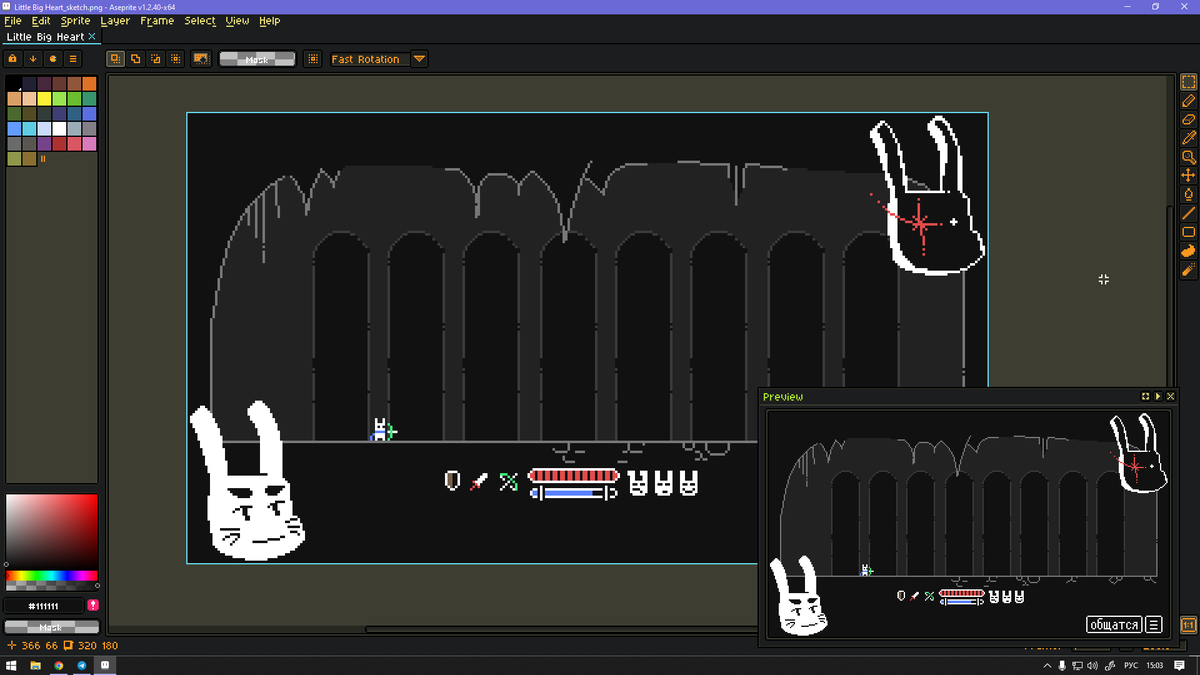
Task: Click the Mask transparent color button in toolbar
Action: [258, 59]
